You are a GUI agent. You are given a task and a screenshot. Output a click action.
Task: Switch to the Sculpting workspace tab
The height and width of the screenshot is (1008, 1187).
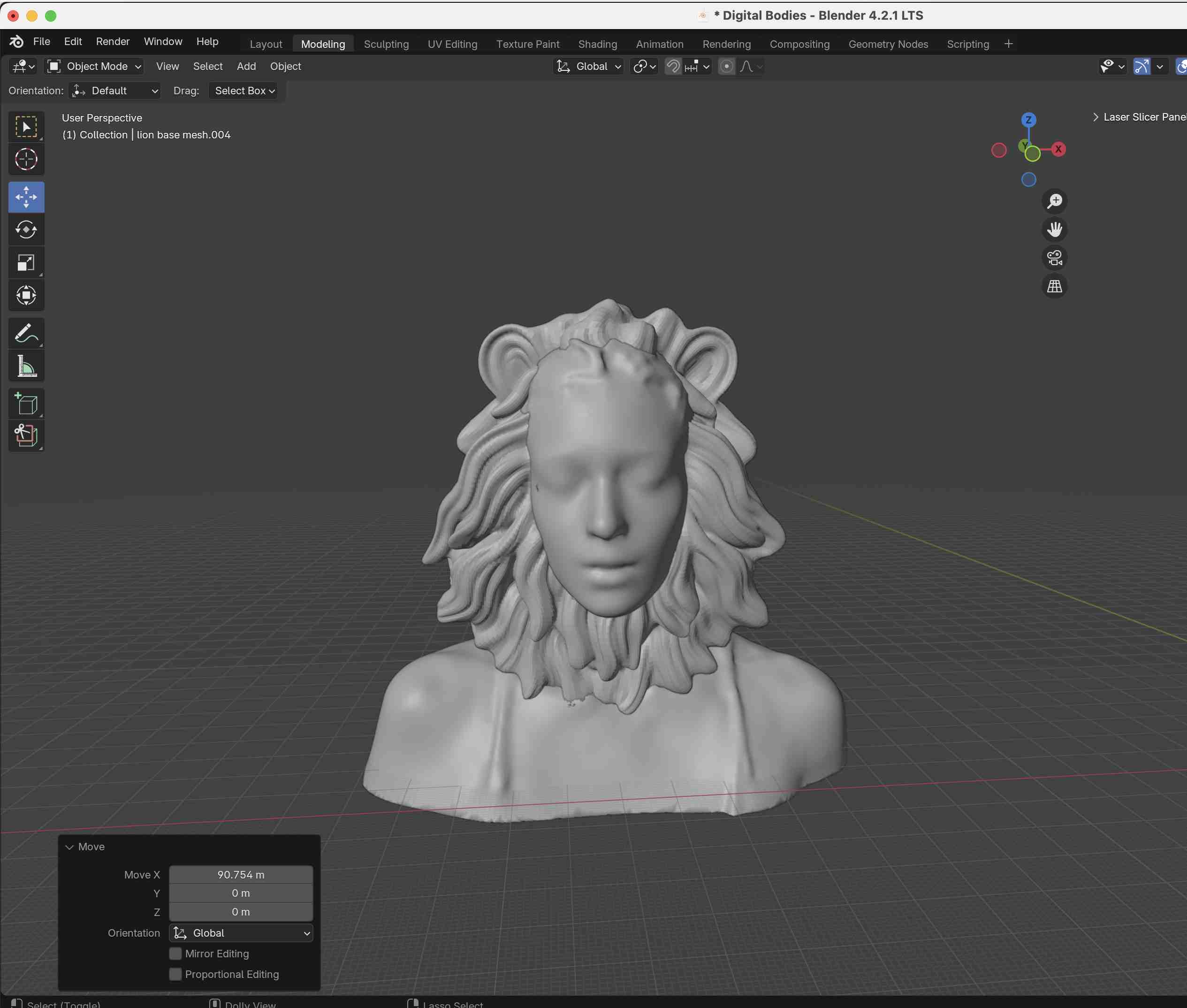(x=386, y=44)
